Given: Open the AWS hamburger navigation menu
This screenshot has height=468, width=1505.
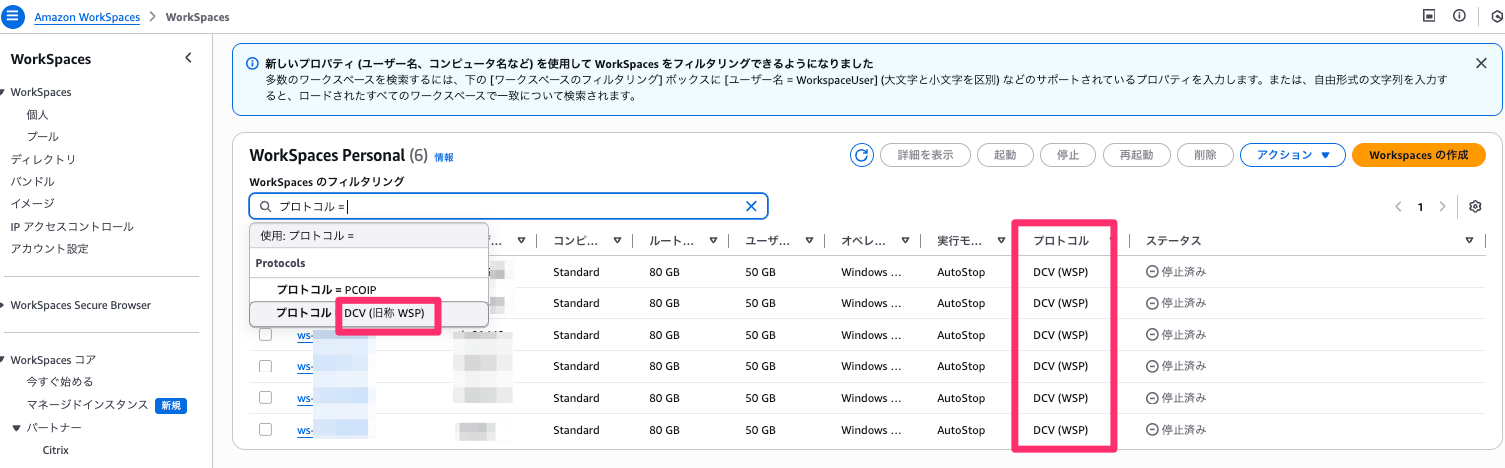Looking at the screenshot, I should 14,17.
